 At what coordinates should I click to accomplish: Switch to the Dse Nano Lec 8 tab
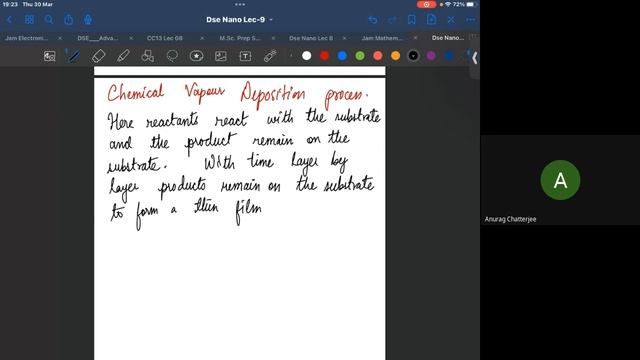pos(311,38)
